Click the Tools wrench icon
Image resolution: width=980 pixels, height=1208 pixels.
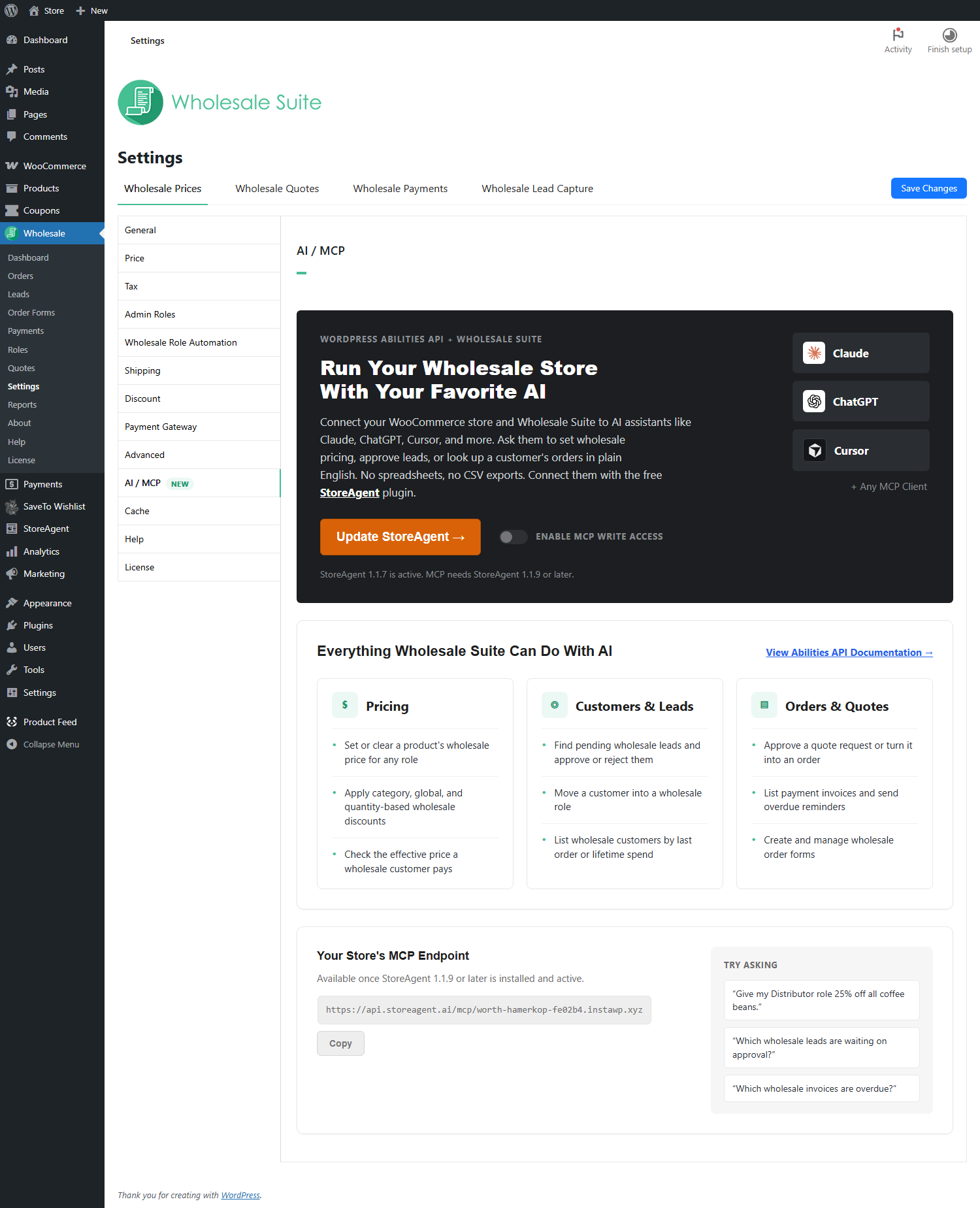coord(12,670)
